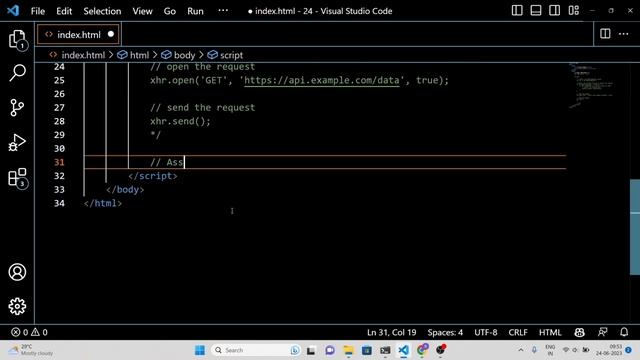Open the Go menu
The height and width of the screenshot is (360, 640).
170,11
